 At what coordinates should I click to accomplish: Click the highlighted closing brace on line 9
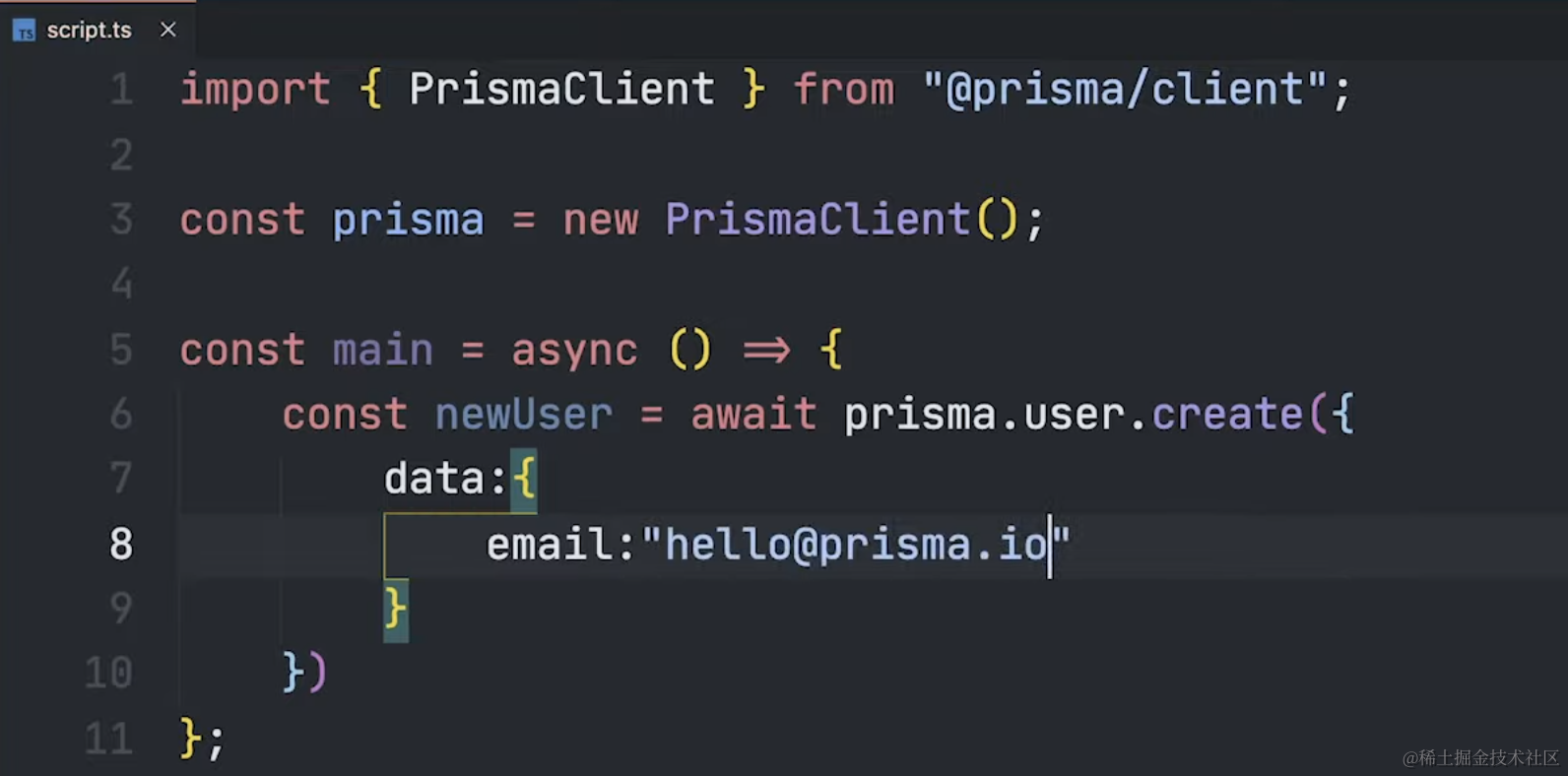pyautogui.click(x=395, y=609)
